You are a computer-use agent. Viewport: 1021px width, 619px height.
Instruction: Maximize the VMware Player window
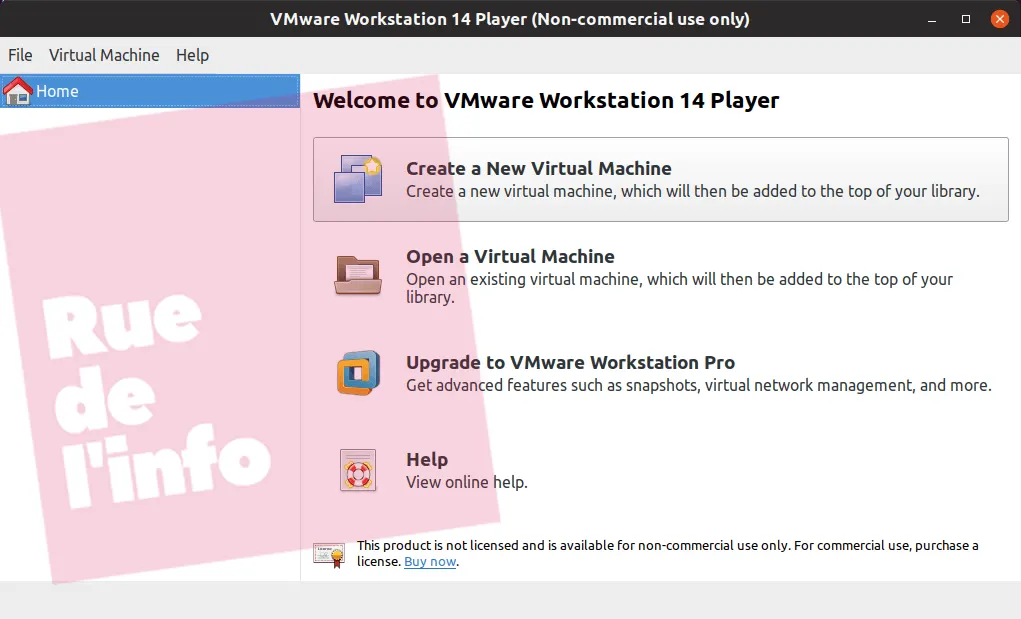pyautogui.click(x=966, y=19)
